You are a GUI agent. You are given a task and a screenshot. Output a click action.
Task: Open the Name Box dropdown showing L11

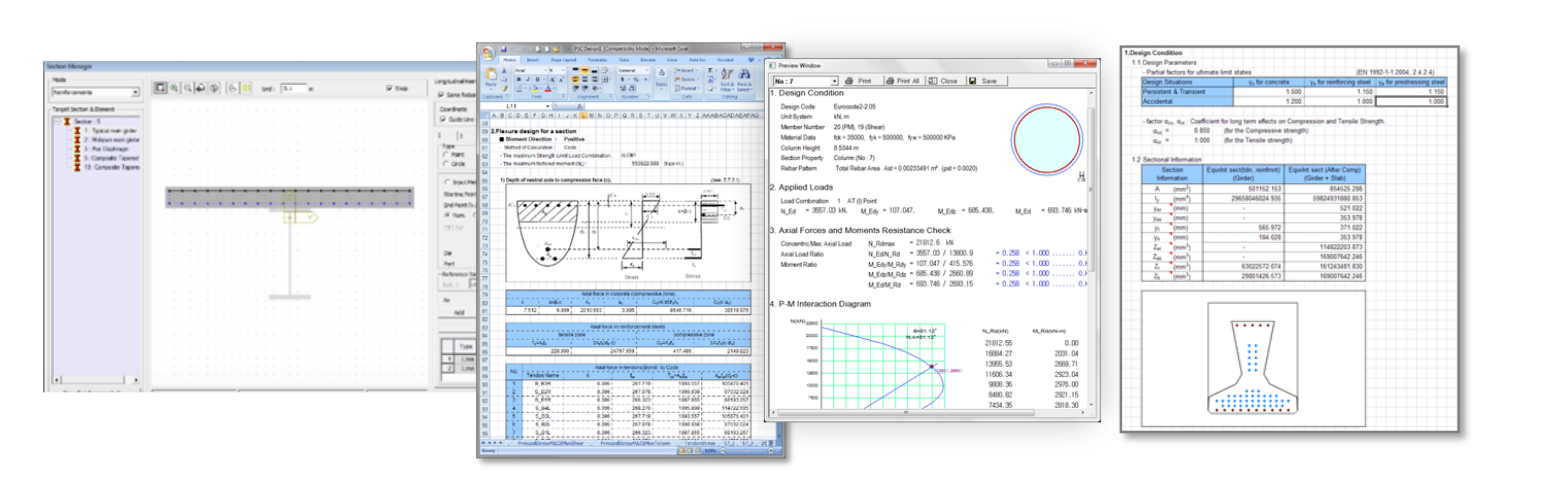(548, 106)
